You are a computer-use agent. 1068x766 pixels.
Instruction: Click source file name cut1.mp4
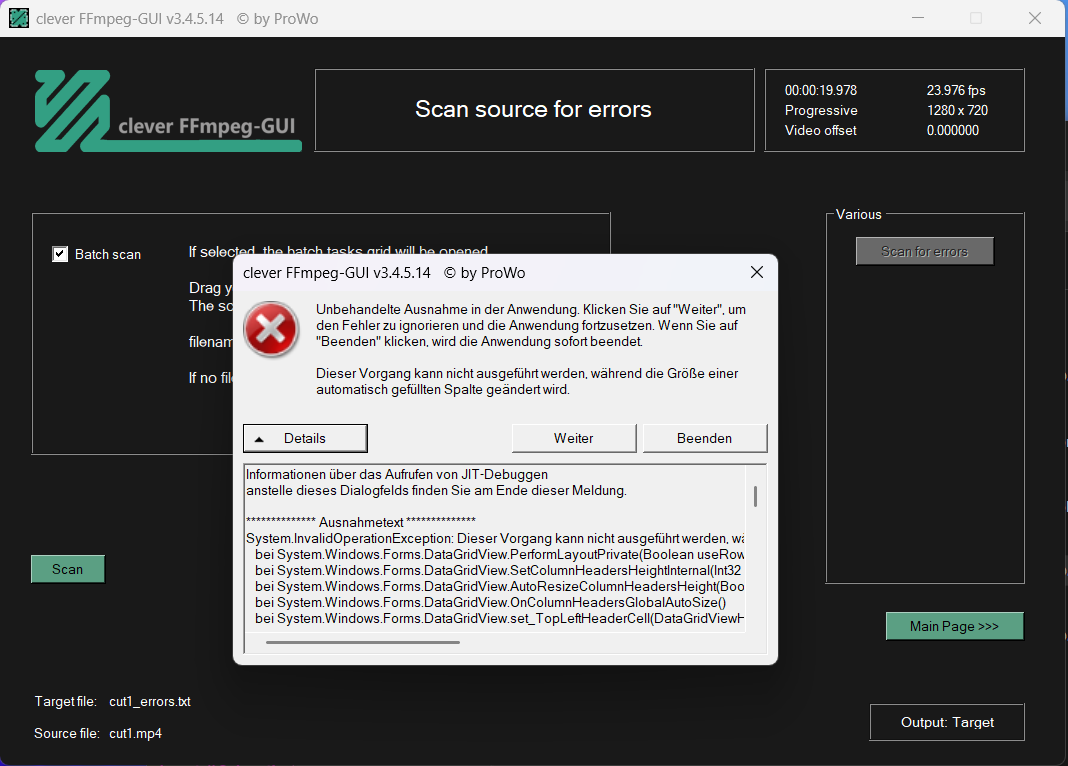pos(136,733)
